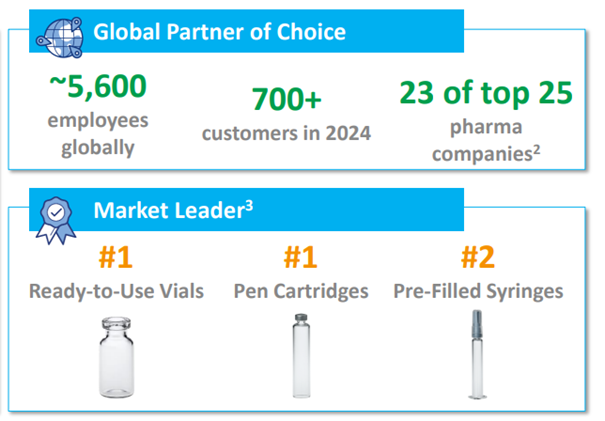Click the Global Partner of Choice header
The width and height of the screenshot is (605, 421).
219,32
